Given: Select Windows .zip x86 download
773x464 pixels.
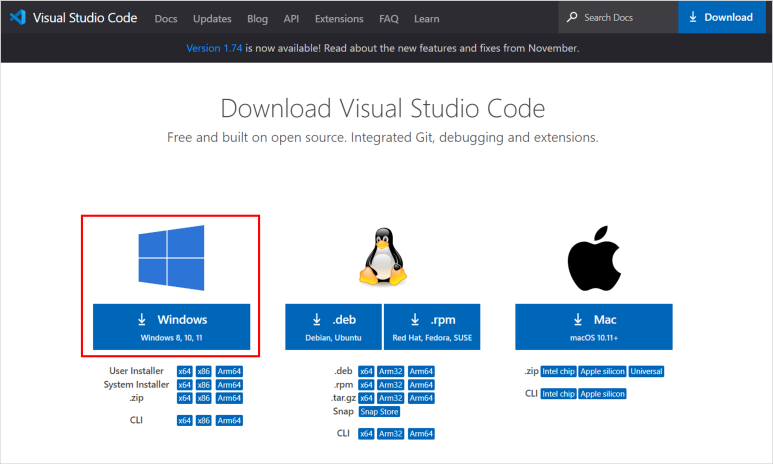Looking at the screenshot, I should coord(204,398).
